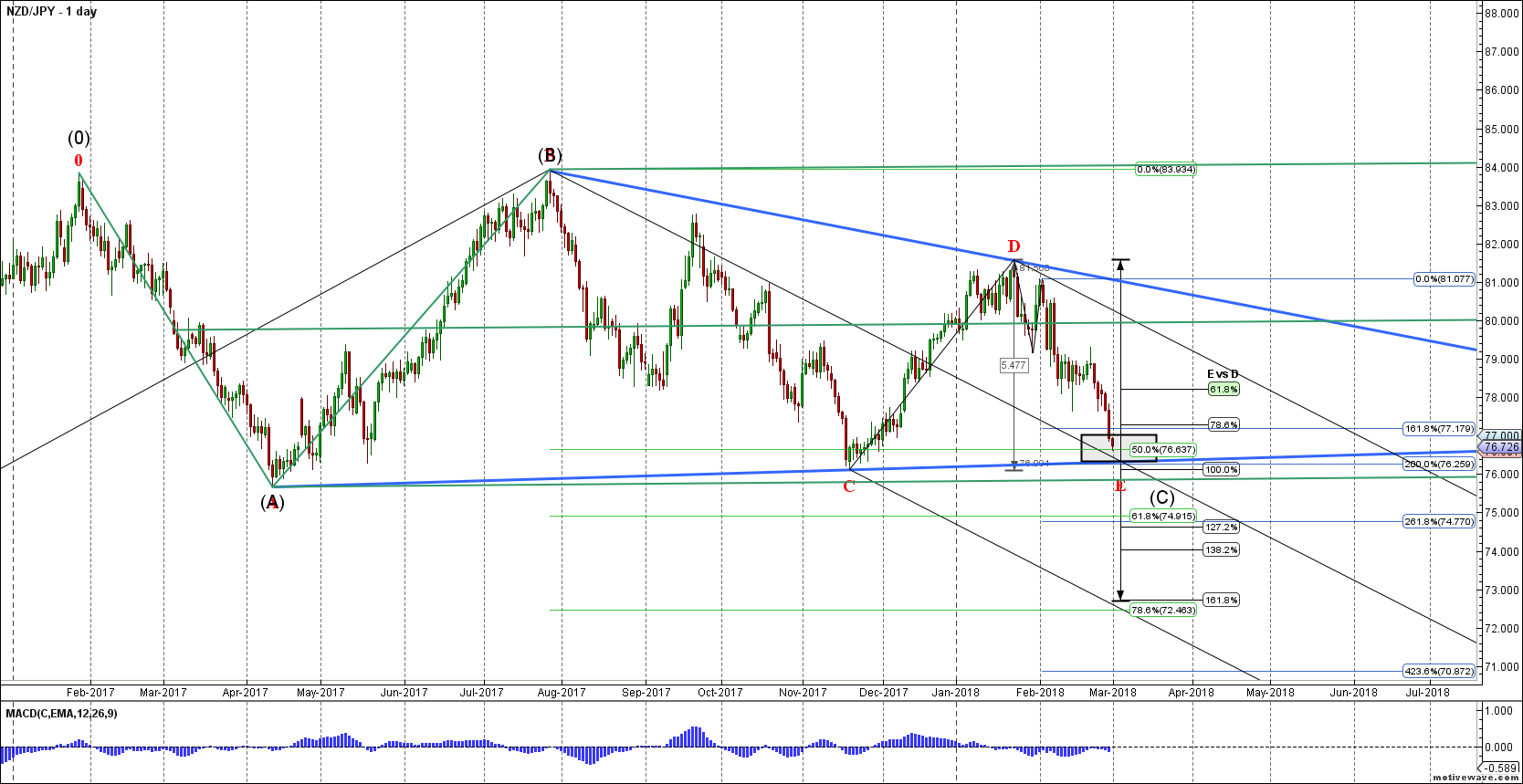Click the red E wave label
The image size is (1523, 784).
click(1120, 486)
